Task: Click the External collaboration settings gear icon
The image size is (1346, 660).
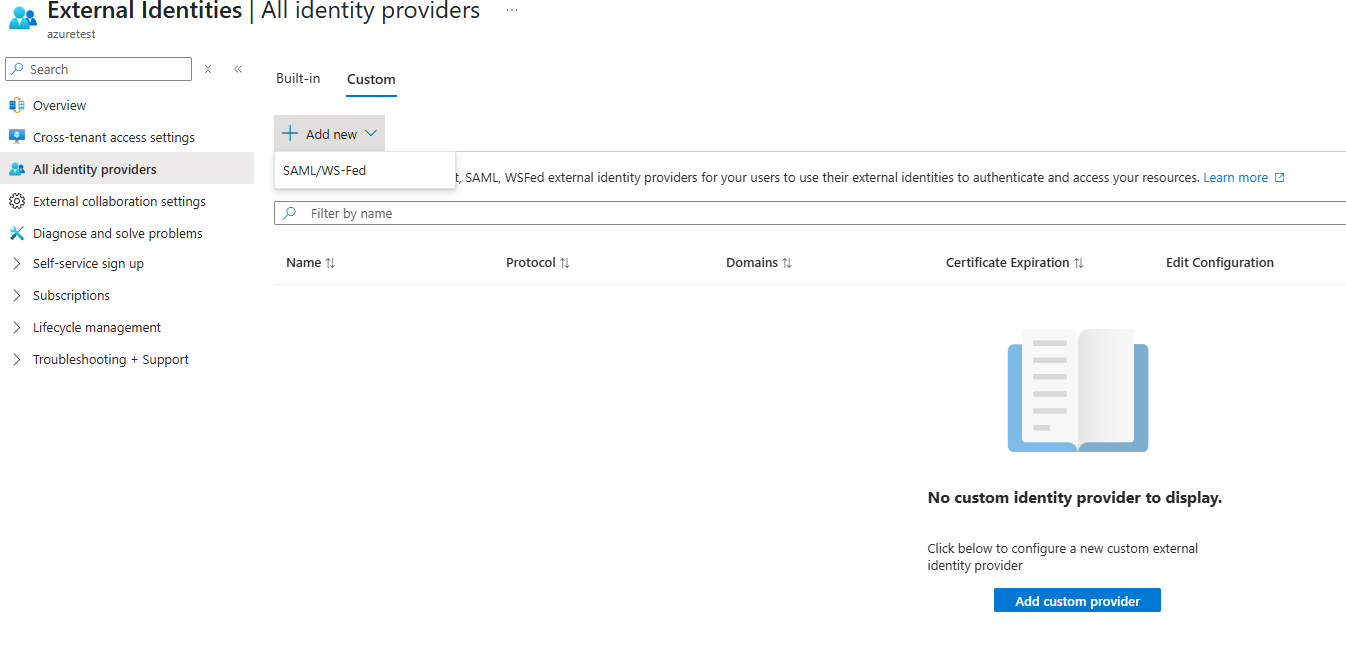Action: pyautogui.click(x=16, y=201)
